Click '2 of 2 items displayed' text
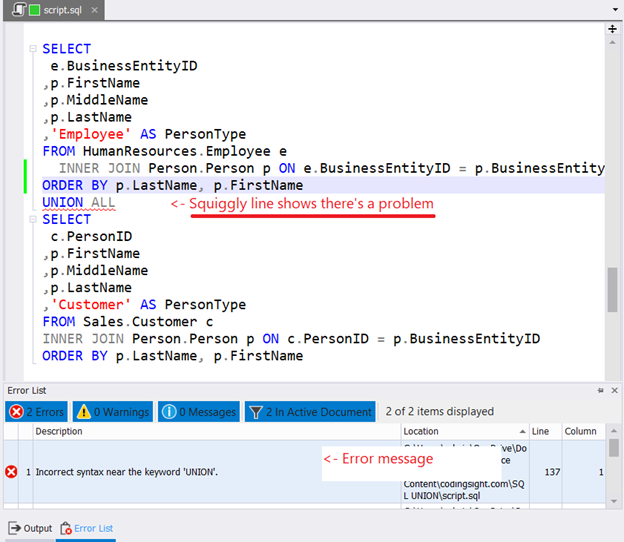The height and width of the screenshot is (542, 624). coord(439,411)
